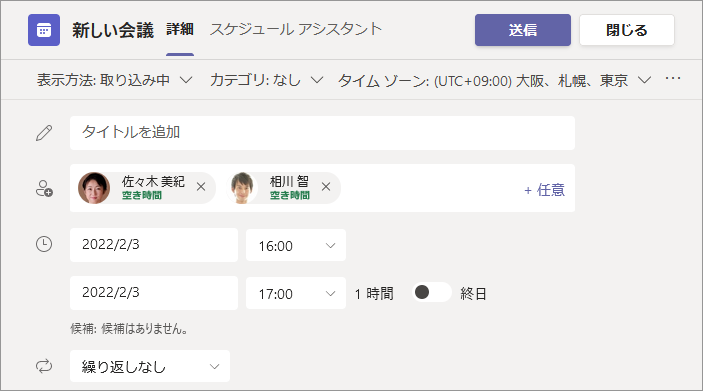Open more options ellipsis menu

tap(673, 79)
